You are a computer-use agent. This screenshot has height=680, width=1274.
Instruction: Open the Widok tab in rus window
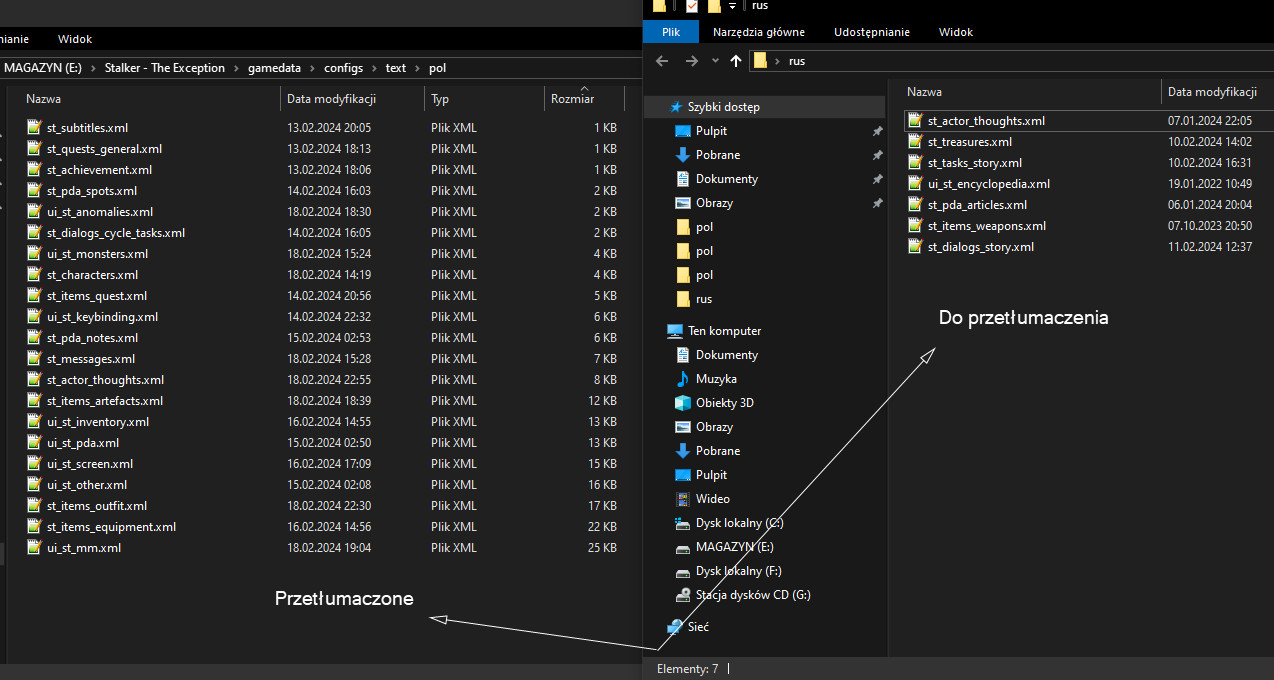[x=956, y=32]
